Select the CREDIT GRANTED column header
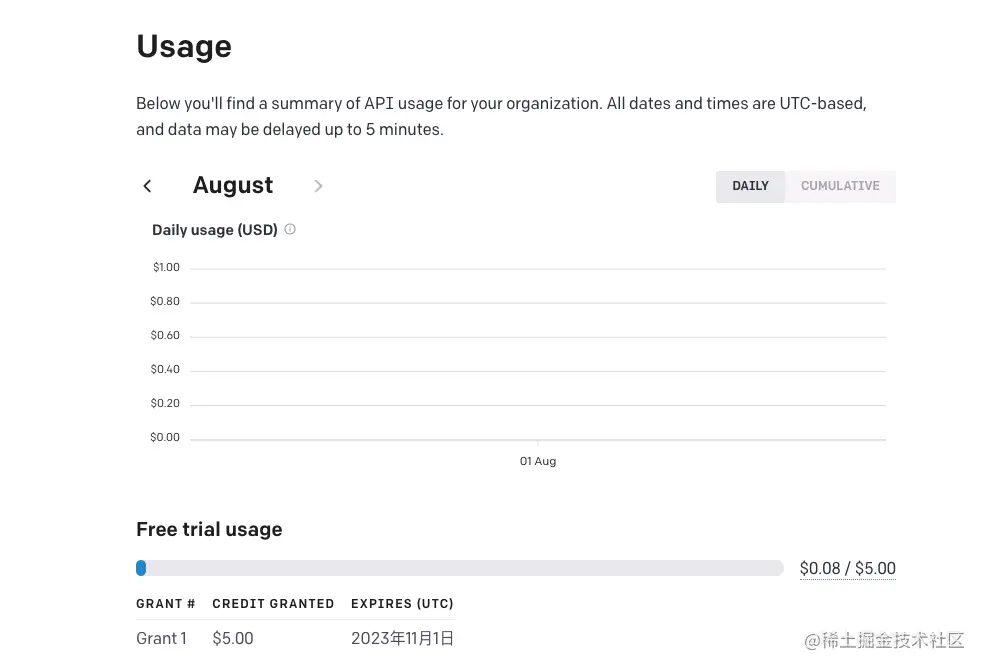 click(x=273, y=604)
